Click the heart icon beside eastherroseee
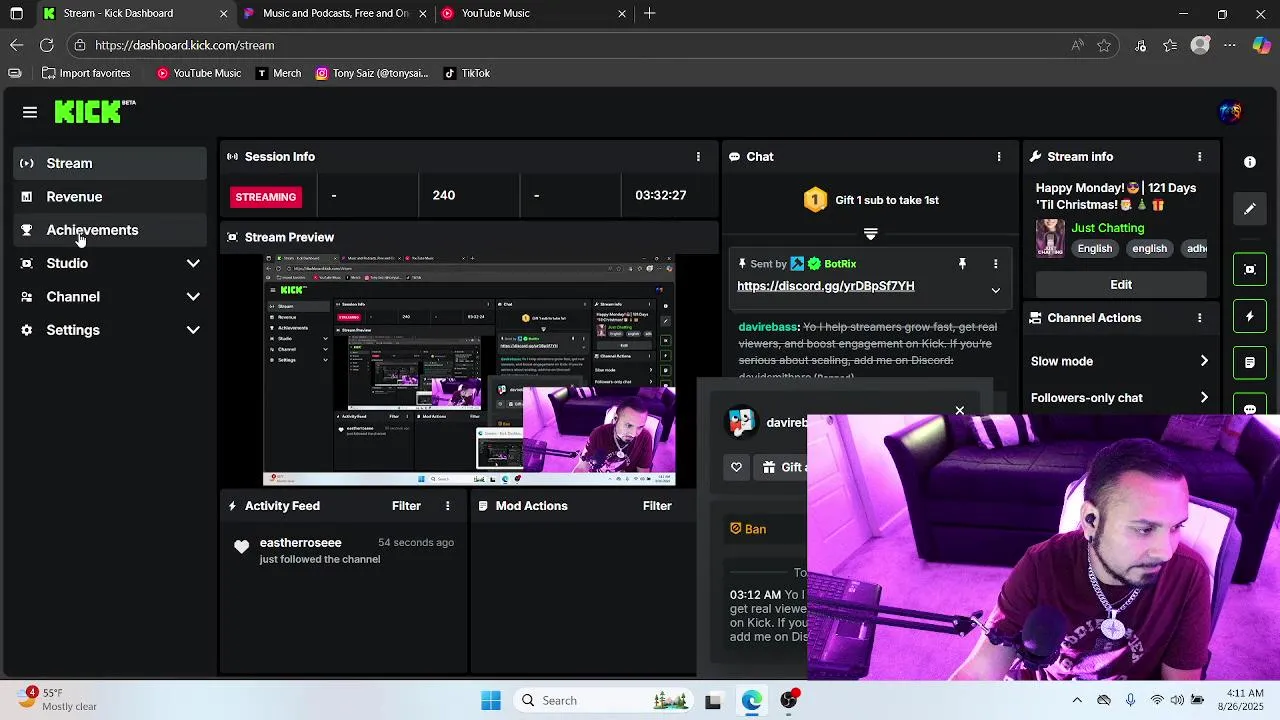Image resolution: width=1280 pixels, height=720 pixels. click(241, 547)
